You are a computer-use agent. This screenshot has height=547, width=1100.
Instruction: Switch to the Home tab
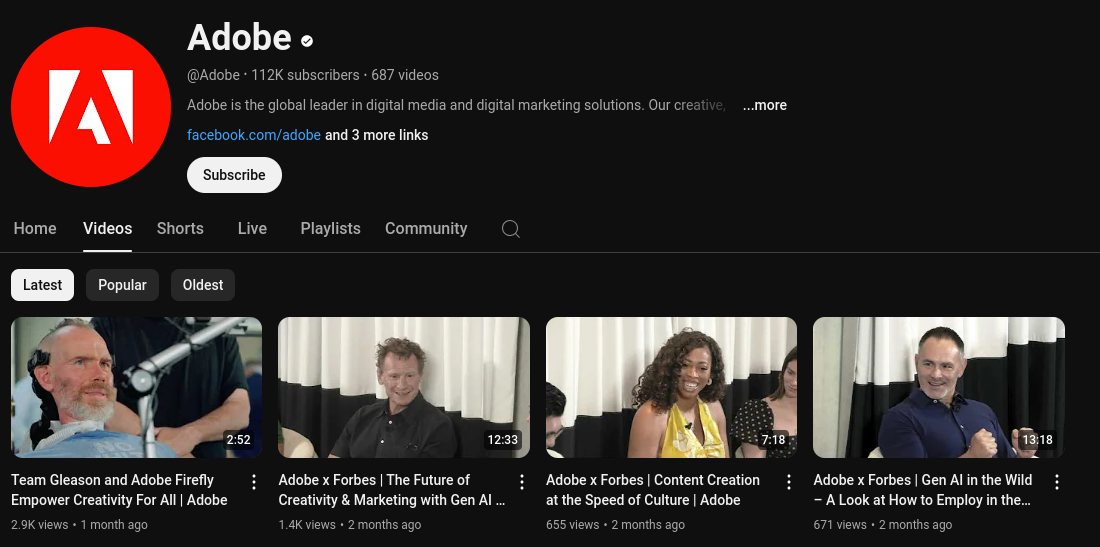(x=35, y=229)
